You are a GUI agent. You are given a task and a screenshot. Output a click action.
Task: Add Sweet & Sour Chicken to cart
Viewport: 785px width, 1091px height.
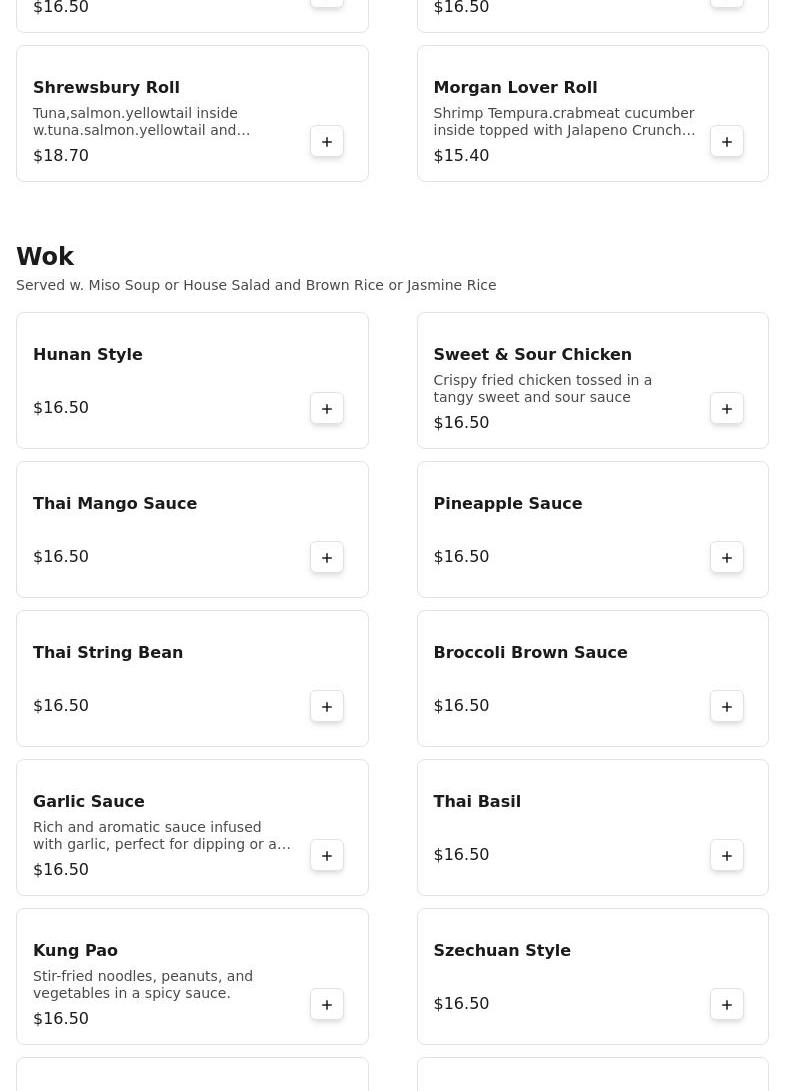(727, 409)
